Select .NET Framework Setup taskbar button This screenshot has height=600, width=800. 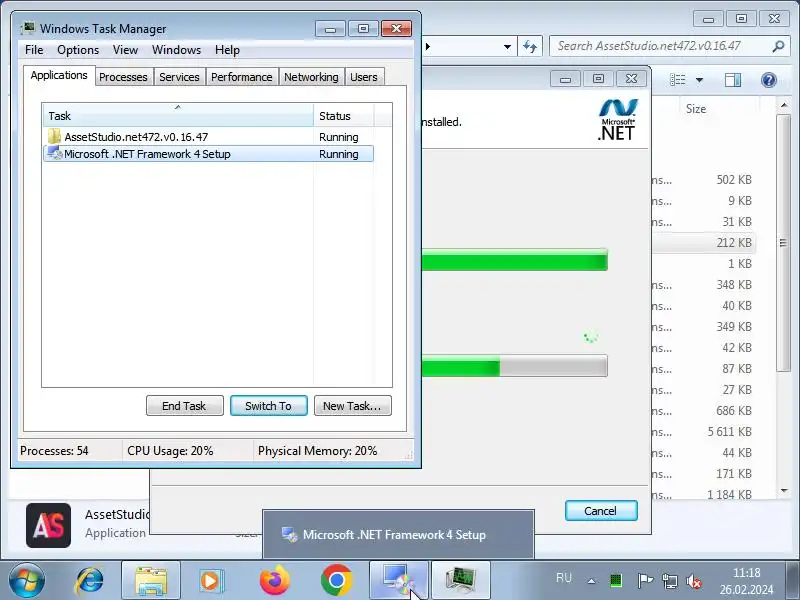pos(399,580)
